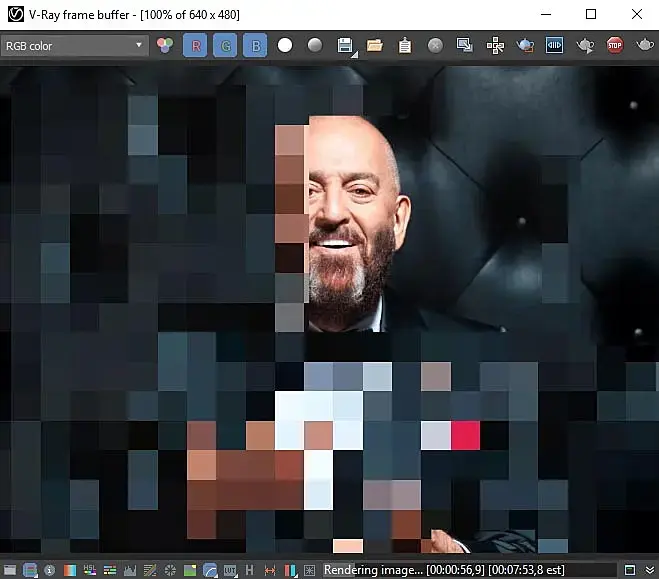The height and width of the screenshot is (579, 659).
Task: Use pixel aspect ratio arrows icon
Action: 270,570
